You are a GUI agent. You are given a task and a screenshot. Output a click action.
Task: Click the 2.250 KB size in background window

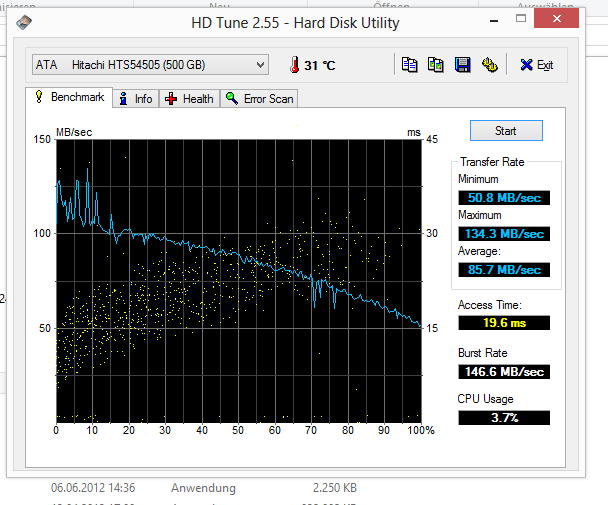335,488
